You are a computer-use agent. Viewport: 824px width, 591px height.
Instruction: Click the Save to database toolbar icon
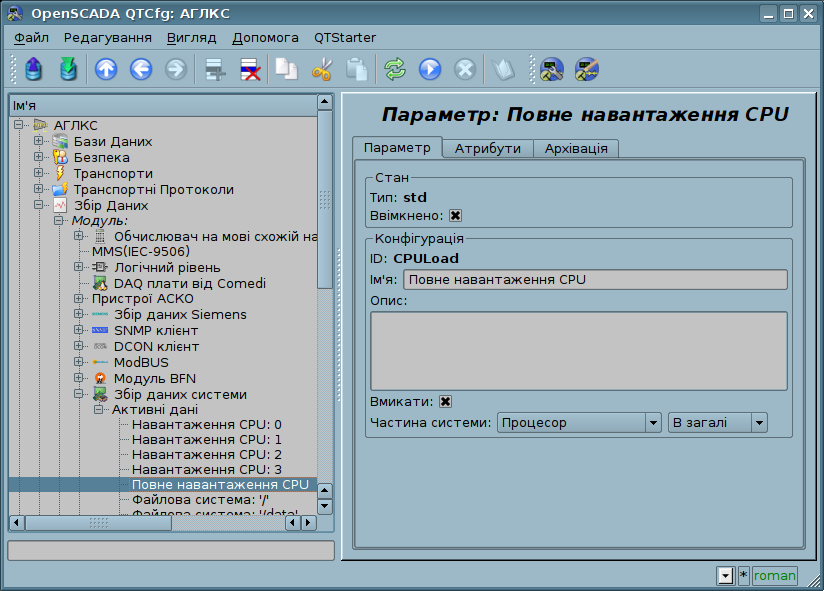click(67, 70)
